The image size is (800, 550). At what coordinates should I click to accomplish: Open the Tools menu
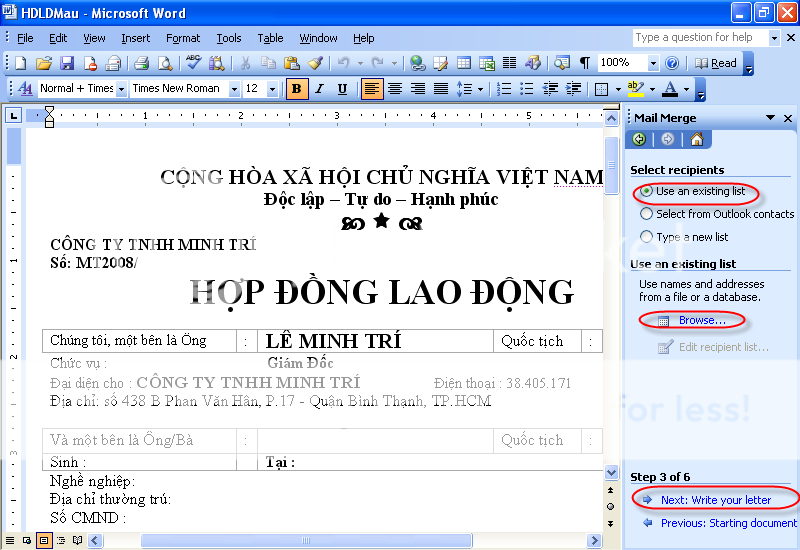[229, 38]
